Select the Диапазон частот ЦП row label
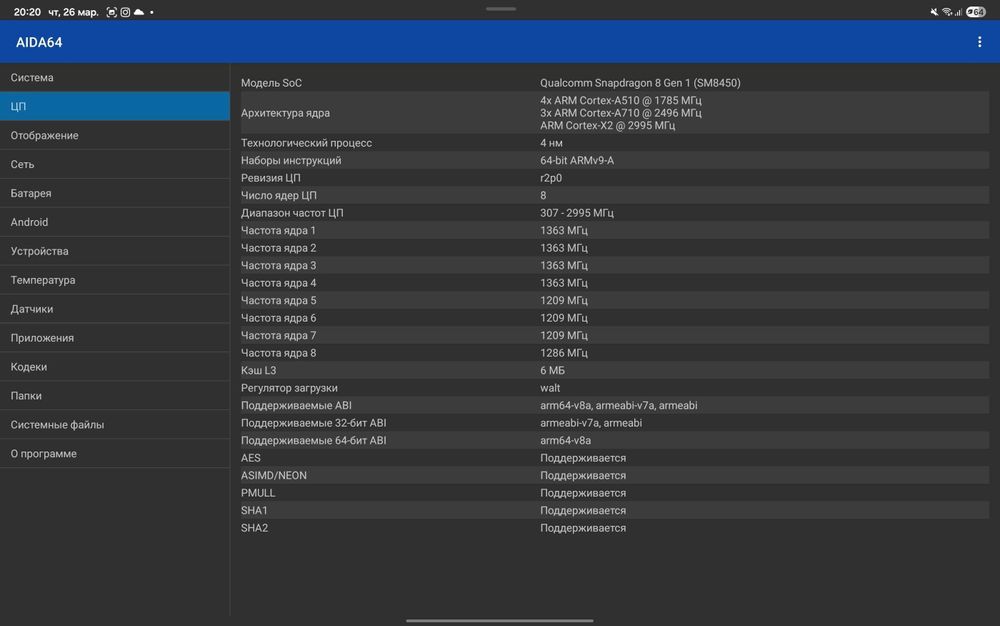The width and height of the screenshot is (1000, 626). coord(291,213)
